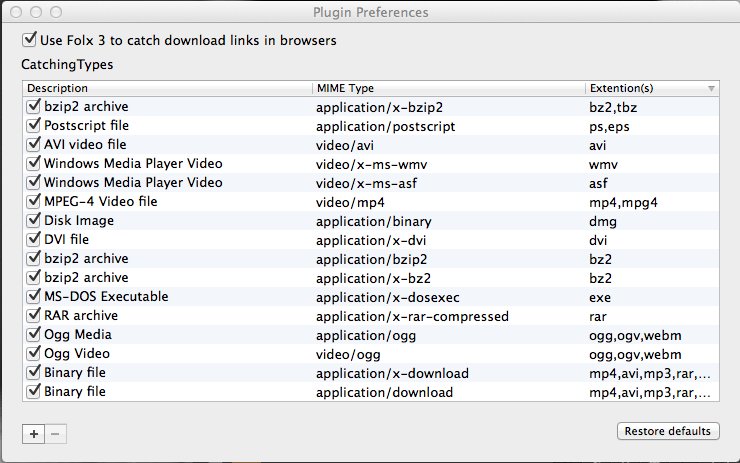Screen dimensions: 740x463
Task: Disable the AVI video file checkbox
Action: [x=32, y=145]
